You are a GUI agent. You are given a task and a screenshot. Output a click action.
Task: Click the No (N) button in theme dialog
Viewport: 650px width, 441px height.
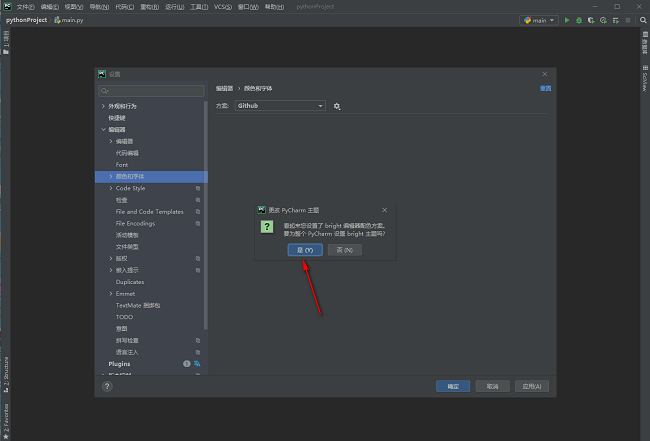[x=344, y=250]
